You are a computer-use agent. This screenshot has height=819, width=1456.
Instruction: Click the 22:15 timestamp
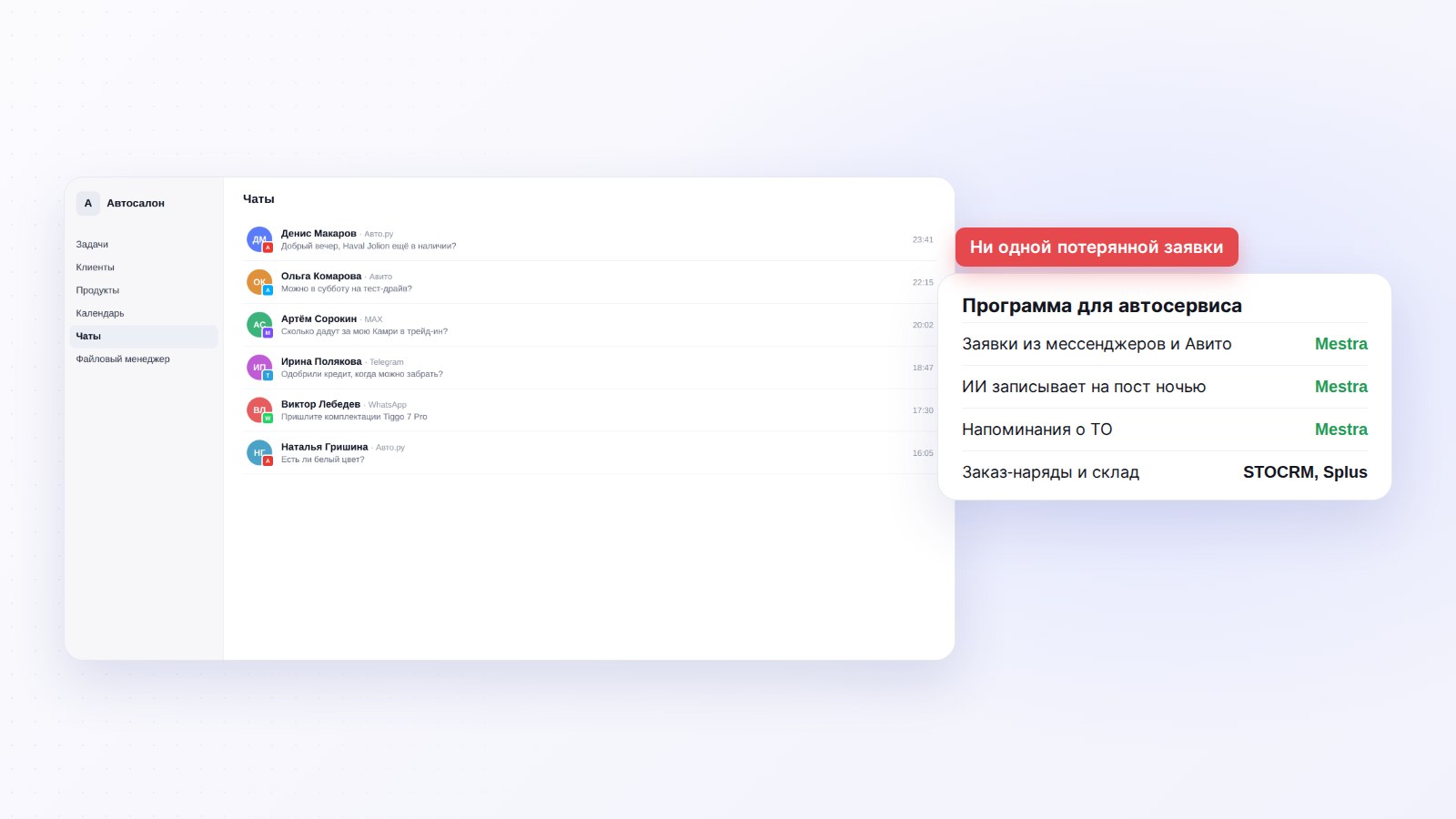923,282
